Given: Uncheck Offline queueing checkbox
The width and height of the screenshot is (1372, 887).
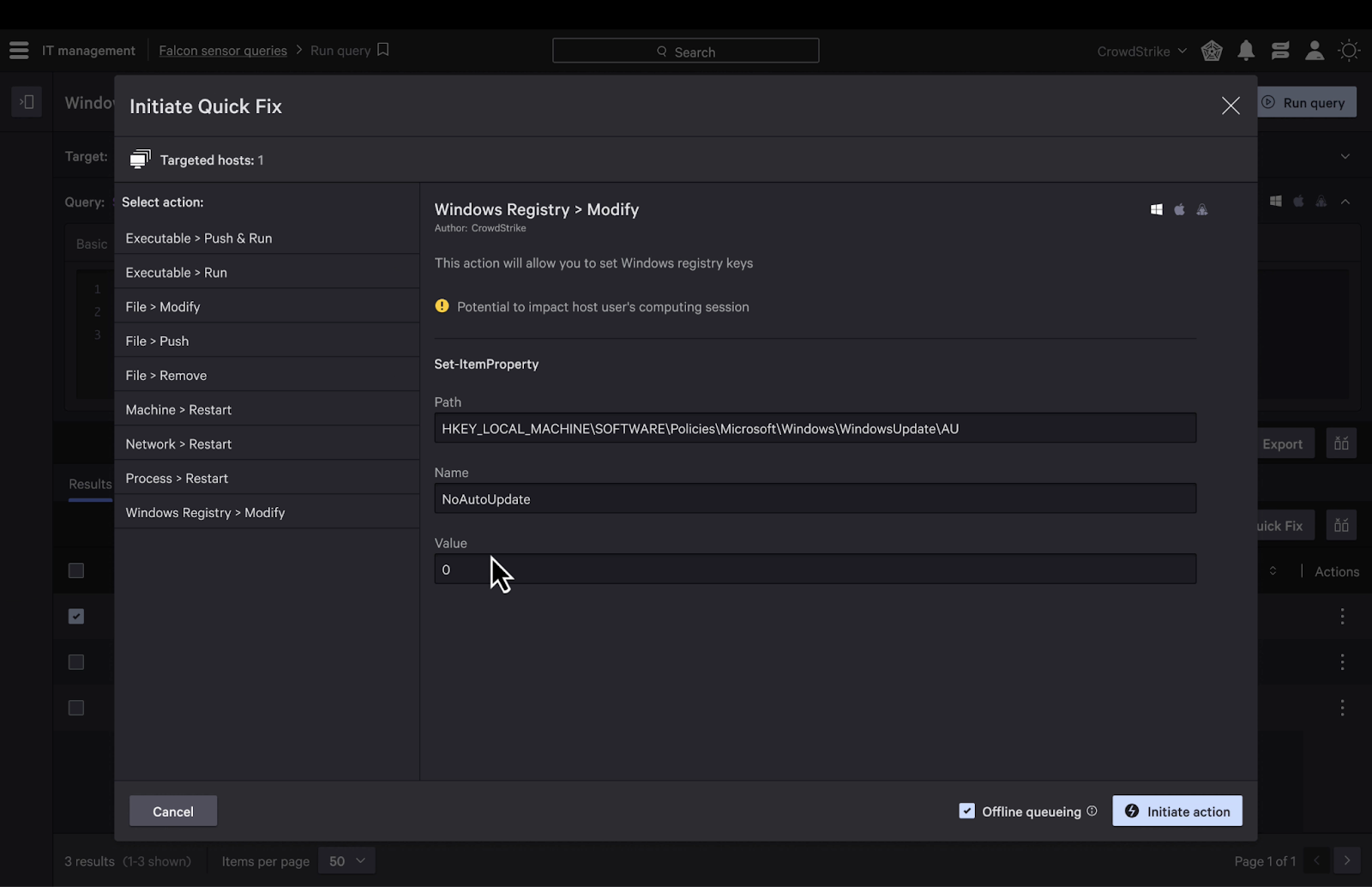Looking at the screenshot, I should (x=966, y=811).
